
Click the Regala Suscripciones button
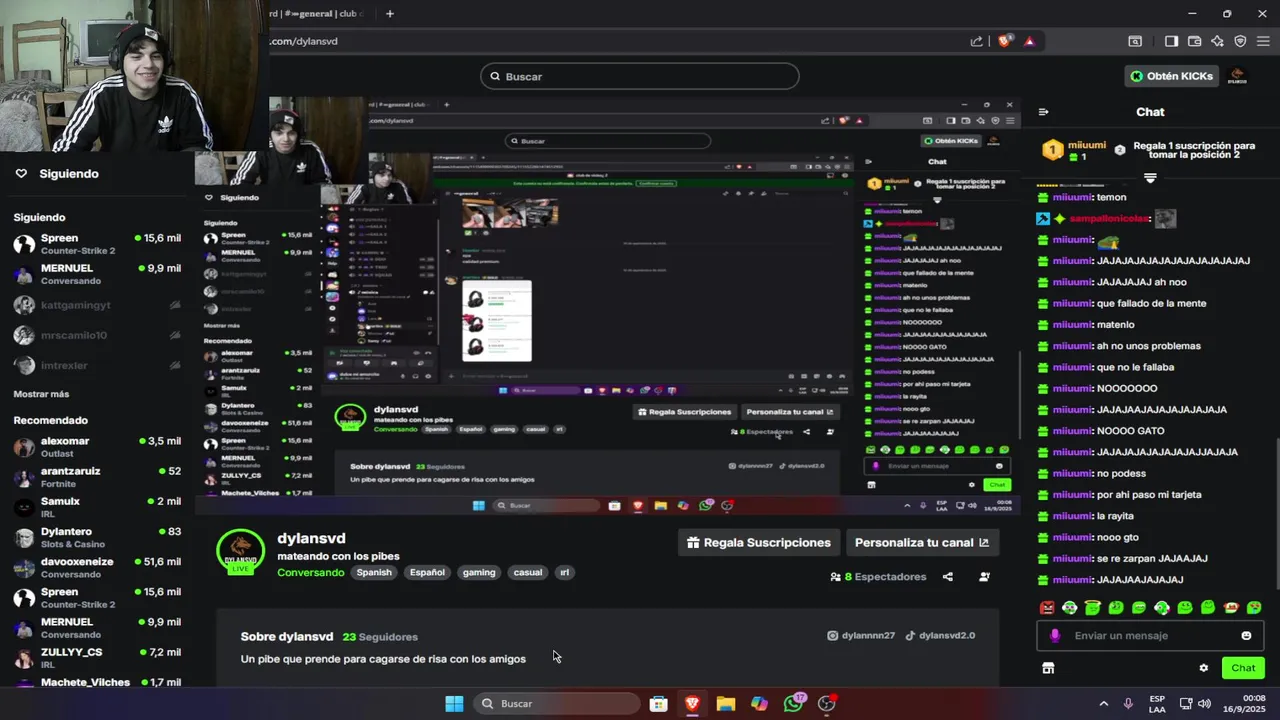[759, 542]
